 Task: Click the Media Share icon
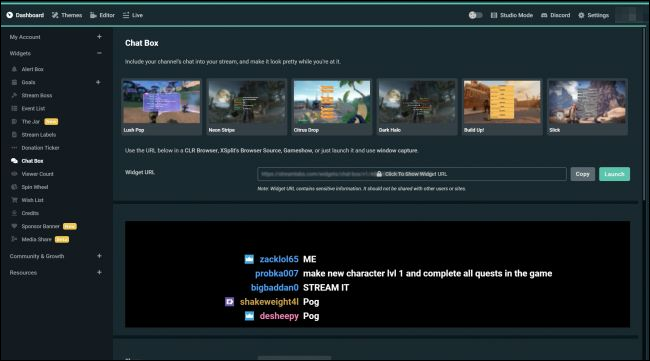click(x=14, y=239)
